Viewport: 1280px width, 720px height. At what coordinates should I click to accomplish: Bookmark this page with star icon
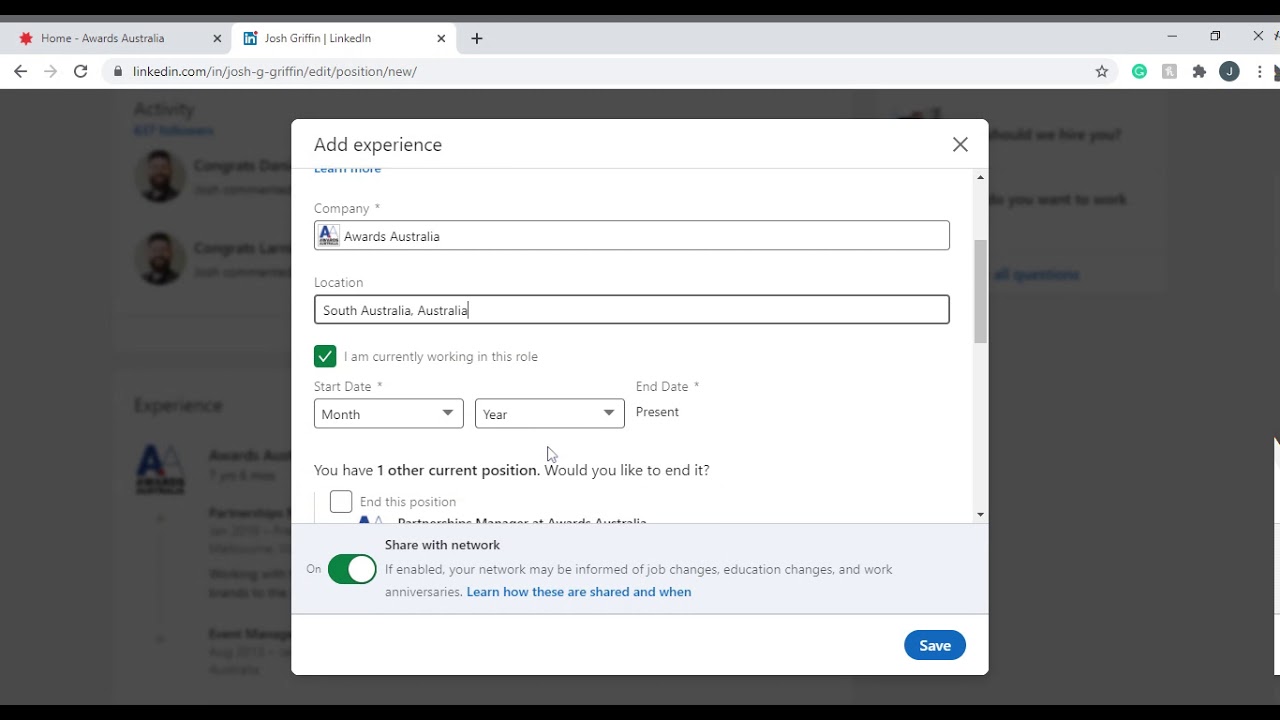coord(1102,71)
